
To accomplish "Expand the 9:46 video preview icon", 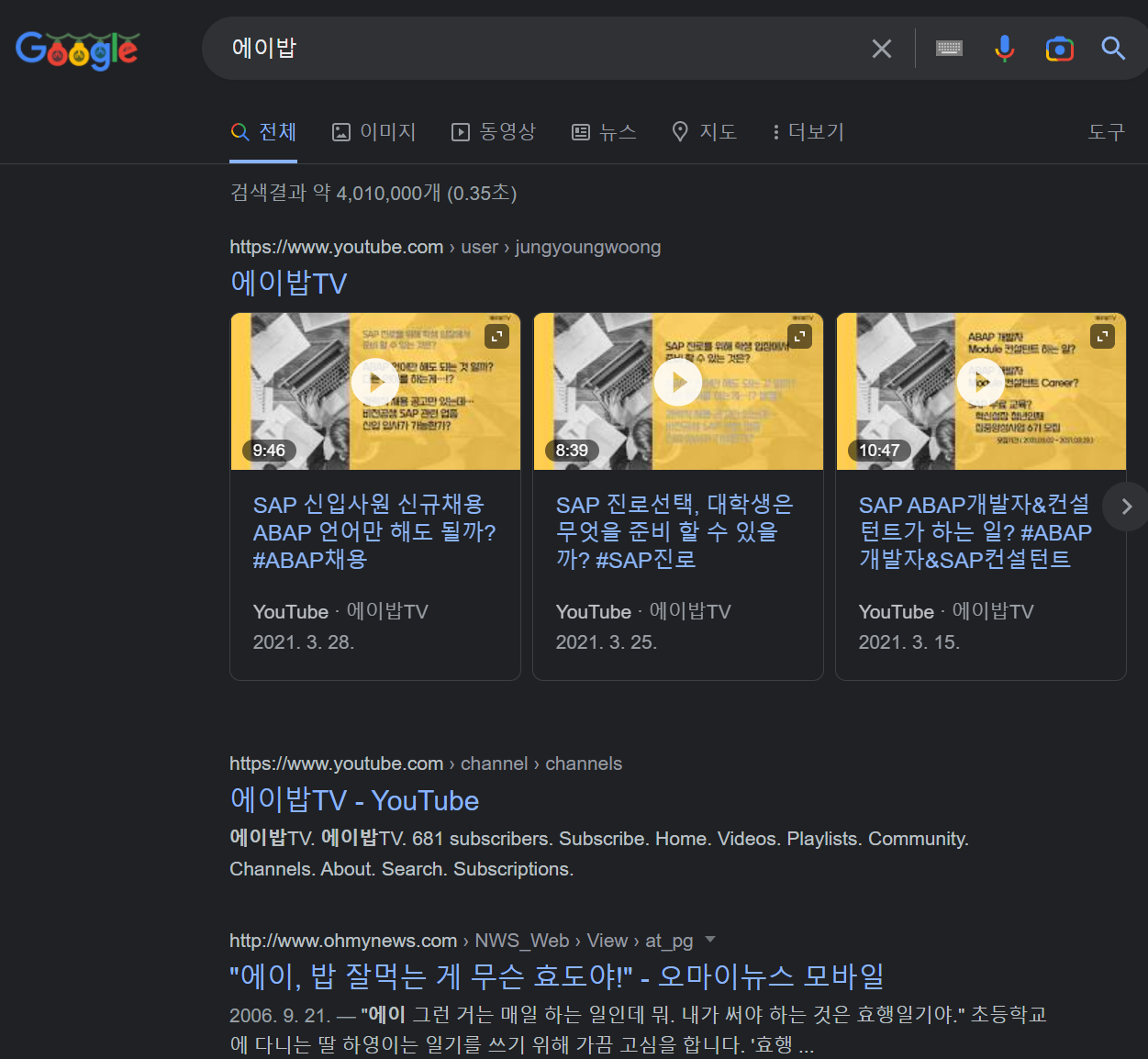I will (496, 337).
